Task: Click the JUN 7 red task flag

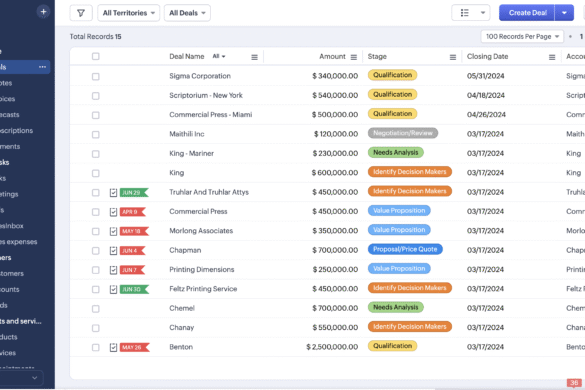Action: [132, 270]
